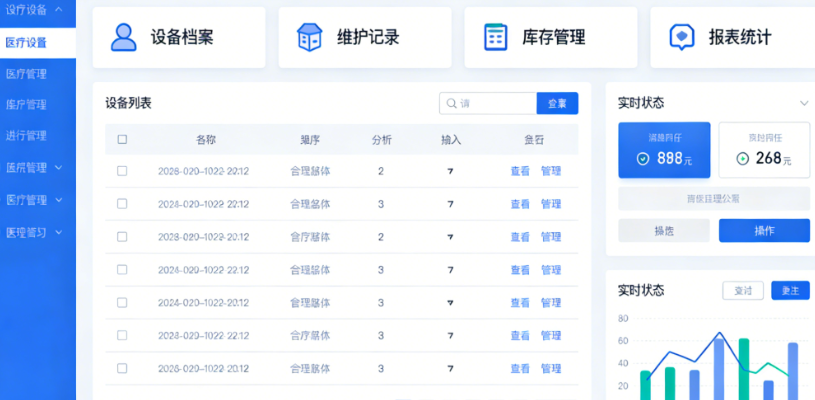Click the blue 操作 button
This screenshot has width=815, height=400.
click(764, 231)
